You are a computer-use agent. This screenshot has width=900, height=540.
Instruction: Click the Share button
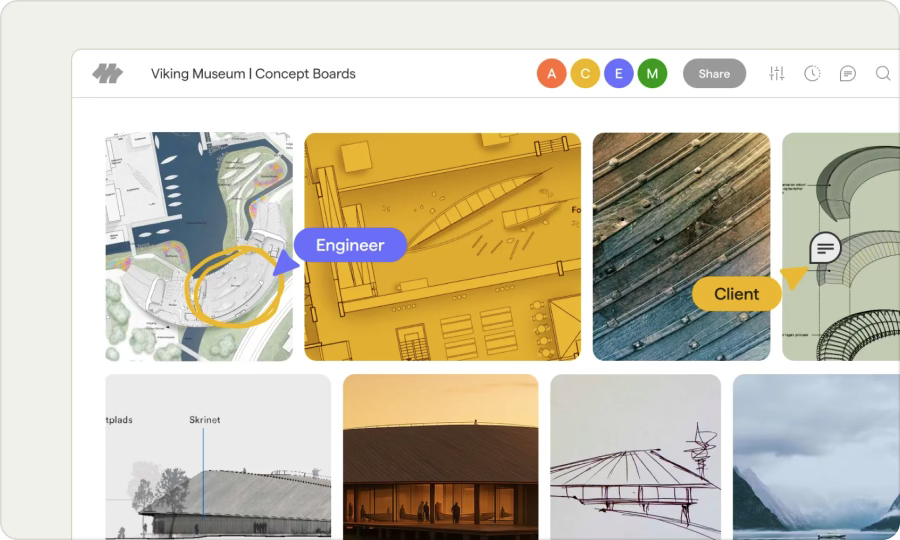714,73
